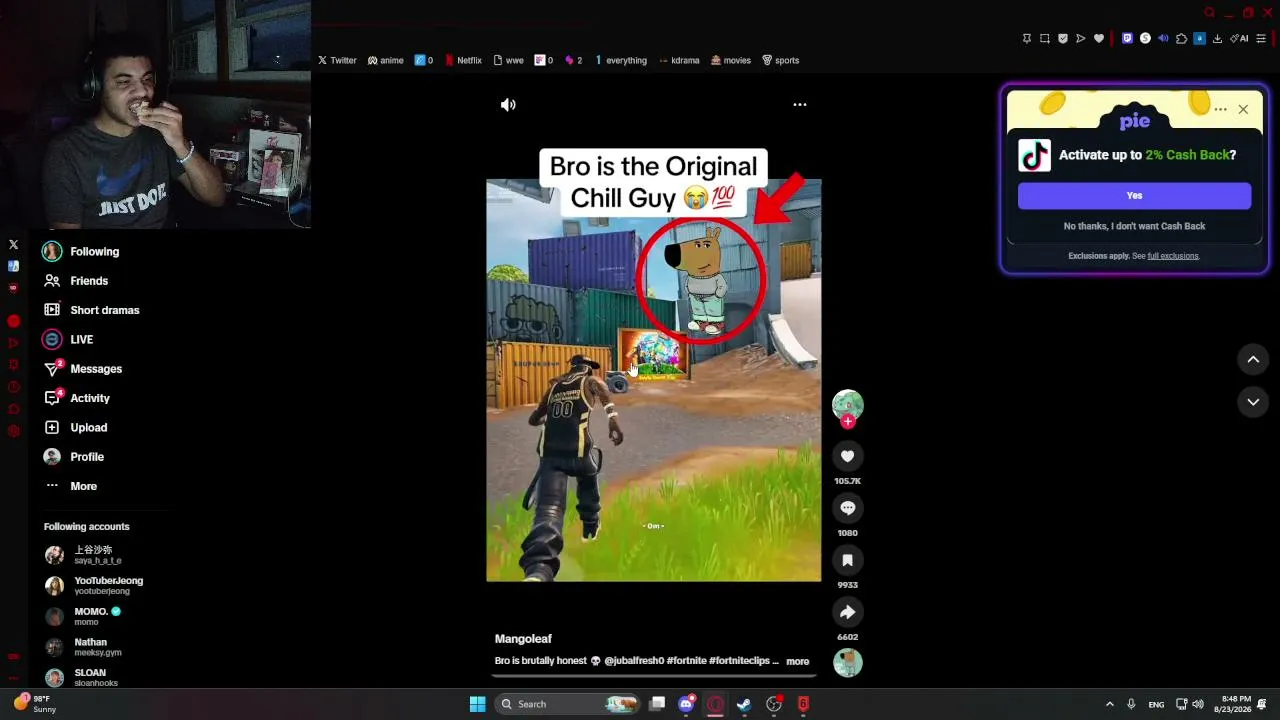1280x720 pixels.
Task: Open the movies bookmark folder
Action: (730, 60)
